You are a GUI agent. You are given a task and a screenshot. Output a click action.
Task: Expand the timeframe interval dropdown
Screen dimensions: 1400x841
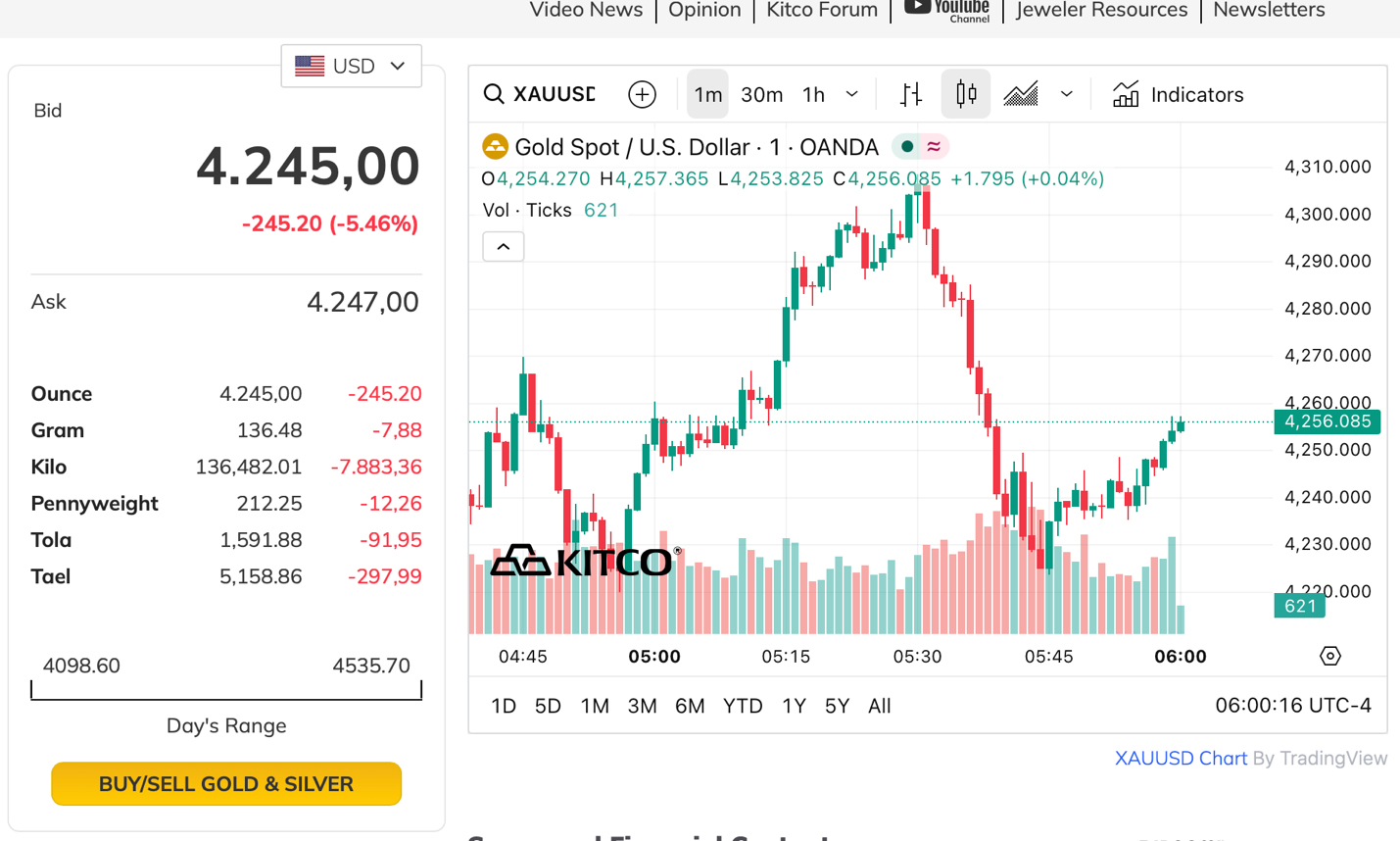[851, 94]
